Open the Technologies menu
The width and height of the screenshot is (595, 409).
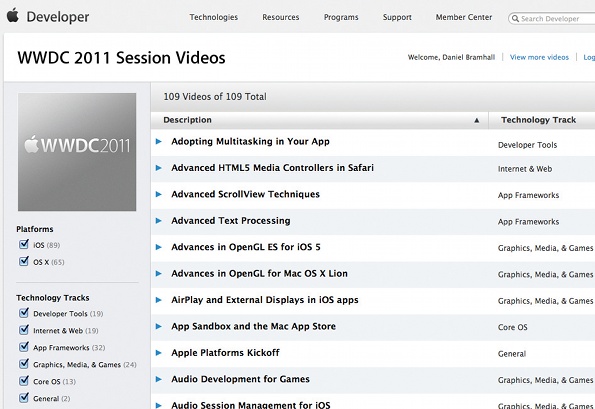[214, 17]
